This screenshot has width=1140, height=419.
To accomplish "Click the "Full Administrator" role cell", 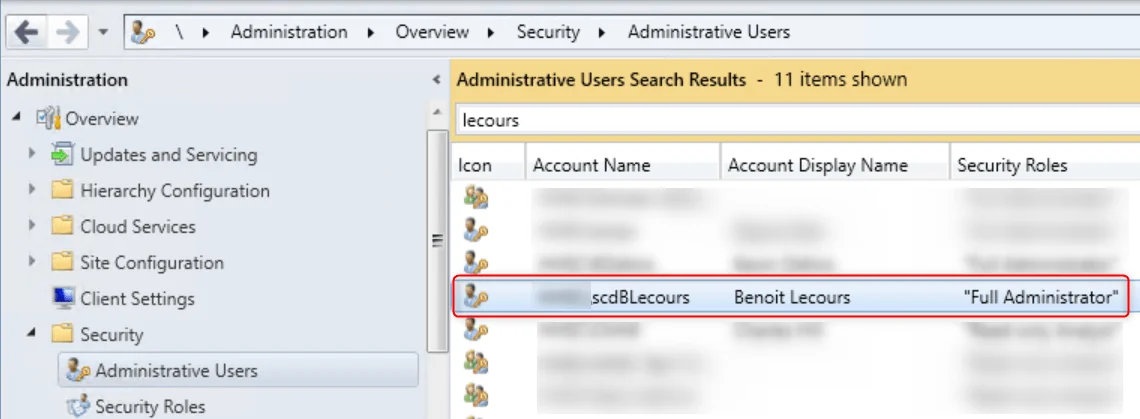I will [1040, 297].
